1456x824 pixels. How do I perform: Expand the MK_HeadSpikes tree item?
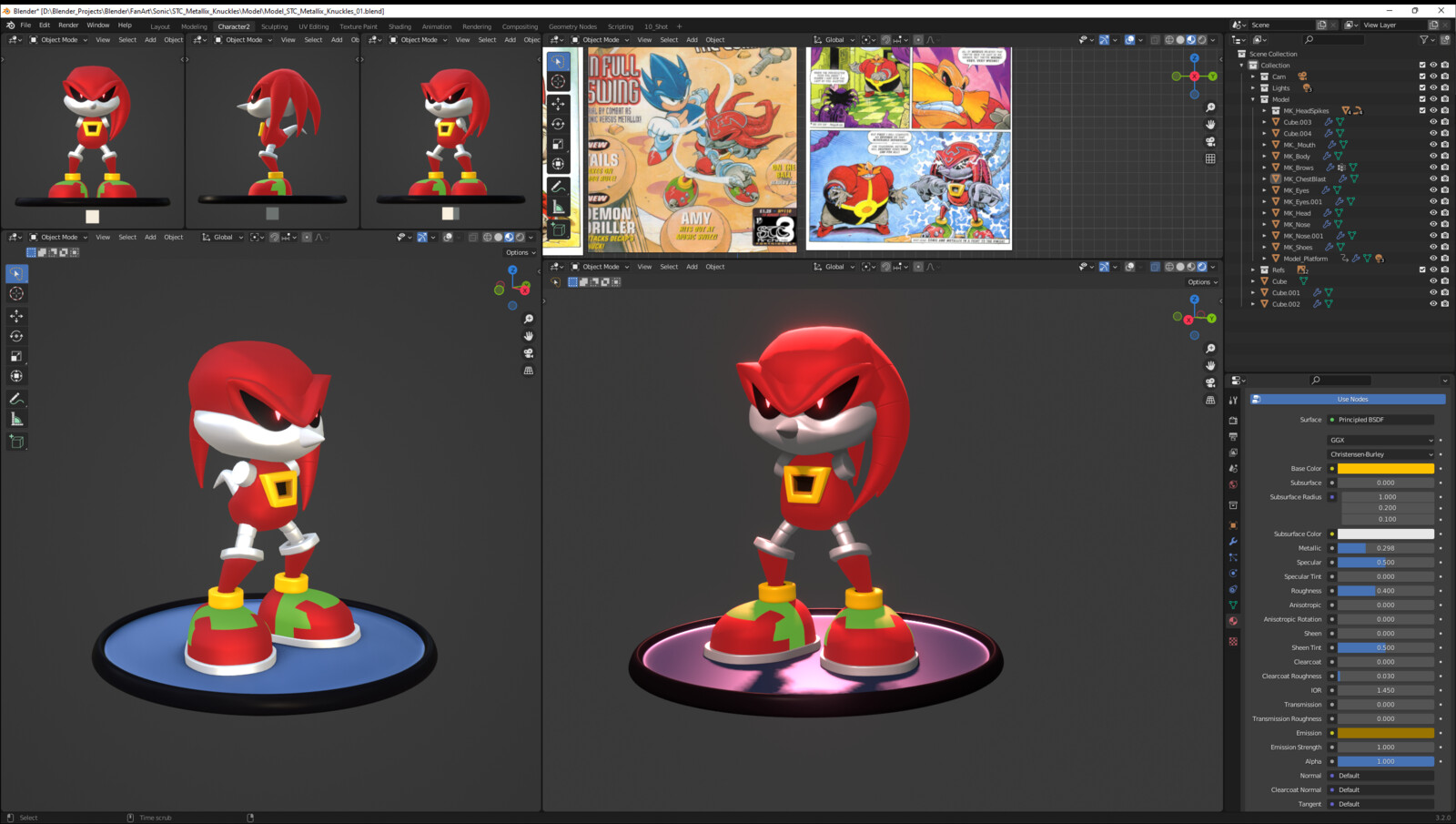pos(1263,111)
